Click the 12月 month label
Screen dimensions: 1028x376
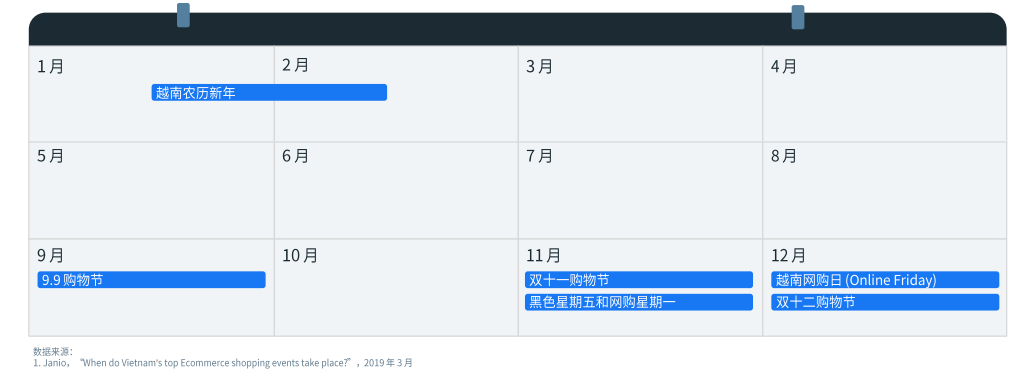pyautogui.click(x=788, y=255)
